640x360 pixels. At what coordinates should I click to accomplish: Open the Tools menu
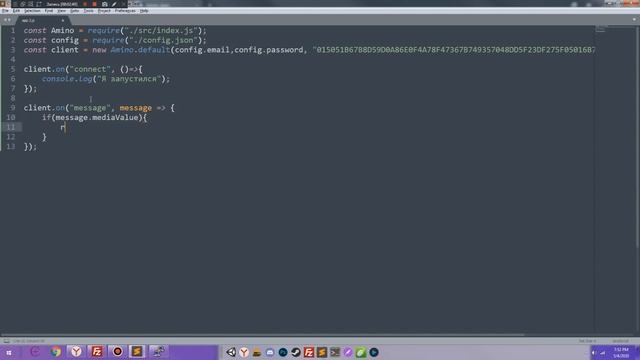tap(89, 11)
